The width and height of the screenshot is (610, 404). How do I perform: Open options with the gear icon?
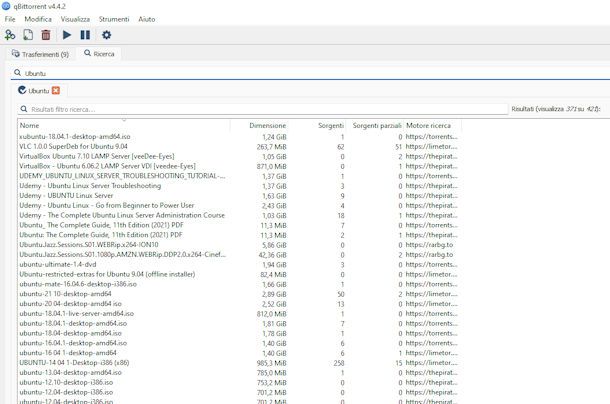click(x=106, y=35)
